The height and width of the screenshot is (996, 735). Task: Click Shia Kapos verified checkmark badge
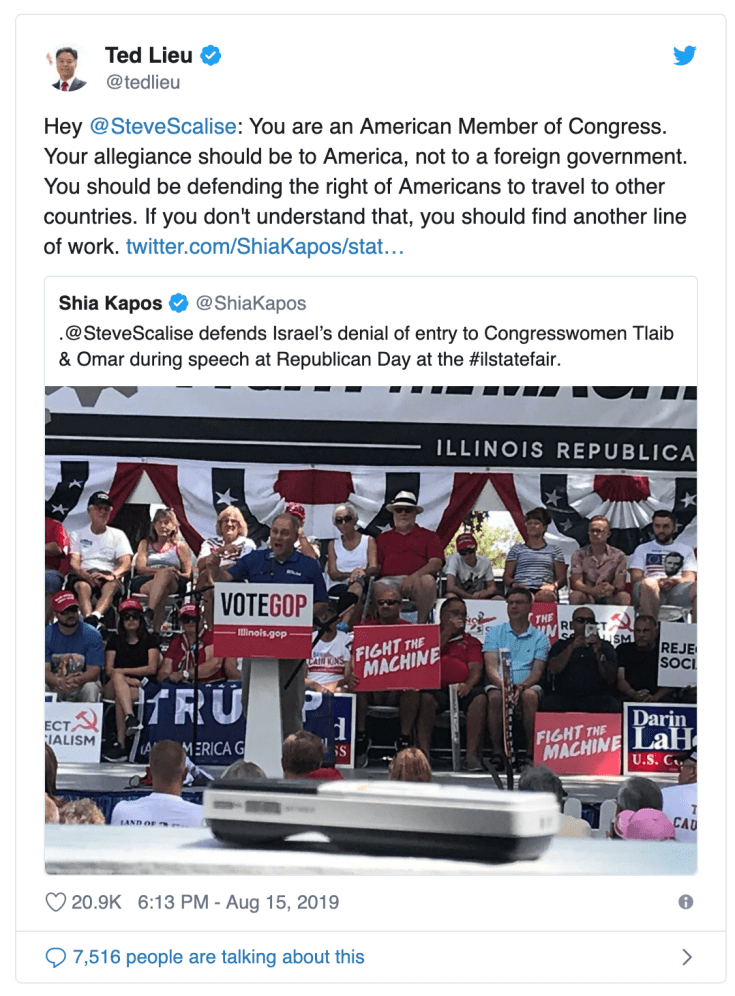point(179,304)
